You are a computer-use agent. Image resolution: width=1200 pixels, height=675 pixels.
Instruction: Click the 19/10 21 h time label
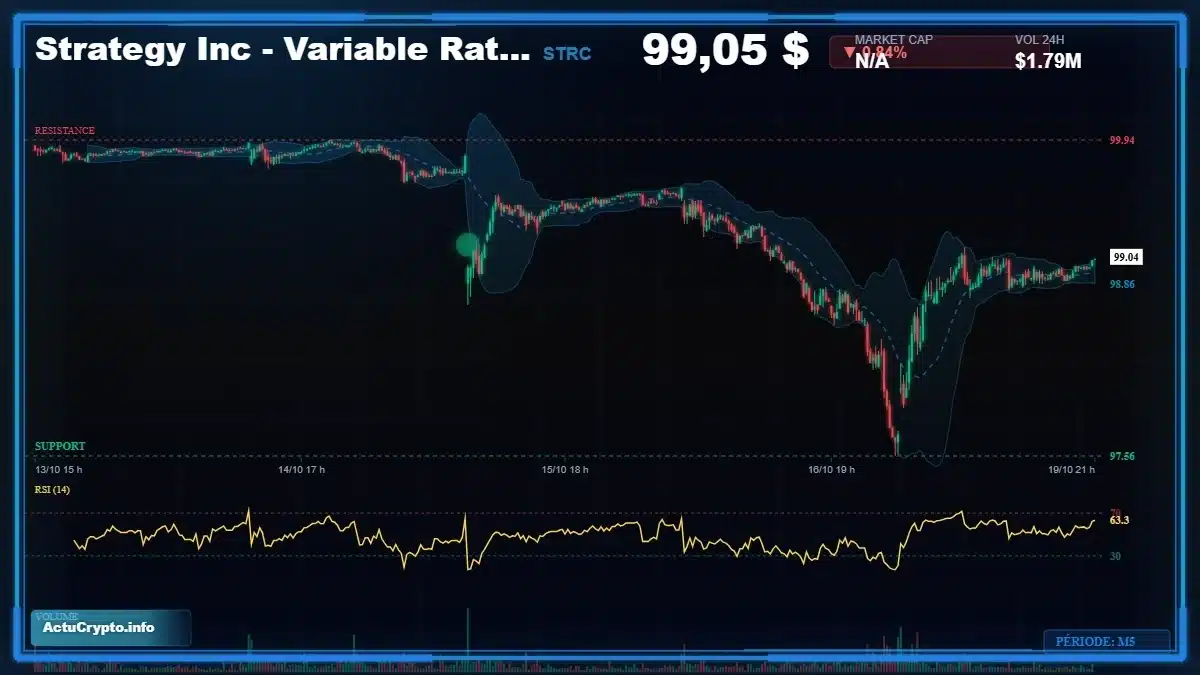pyautogui.click(x=1071, y=469)
